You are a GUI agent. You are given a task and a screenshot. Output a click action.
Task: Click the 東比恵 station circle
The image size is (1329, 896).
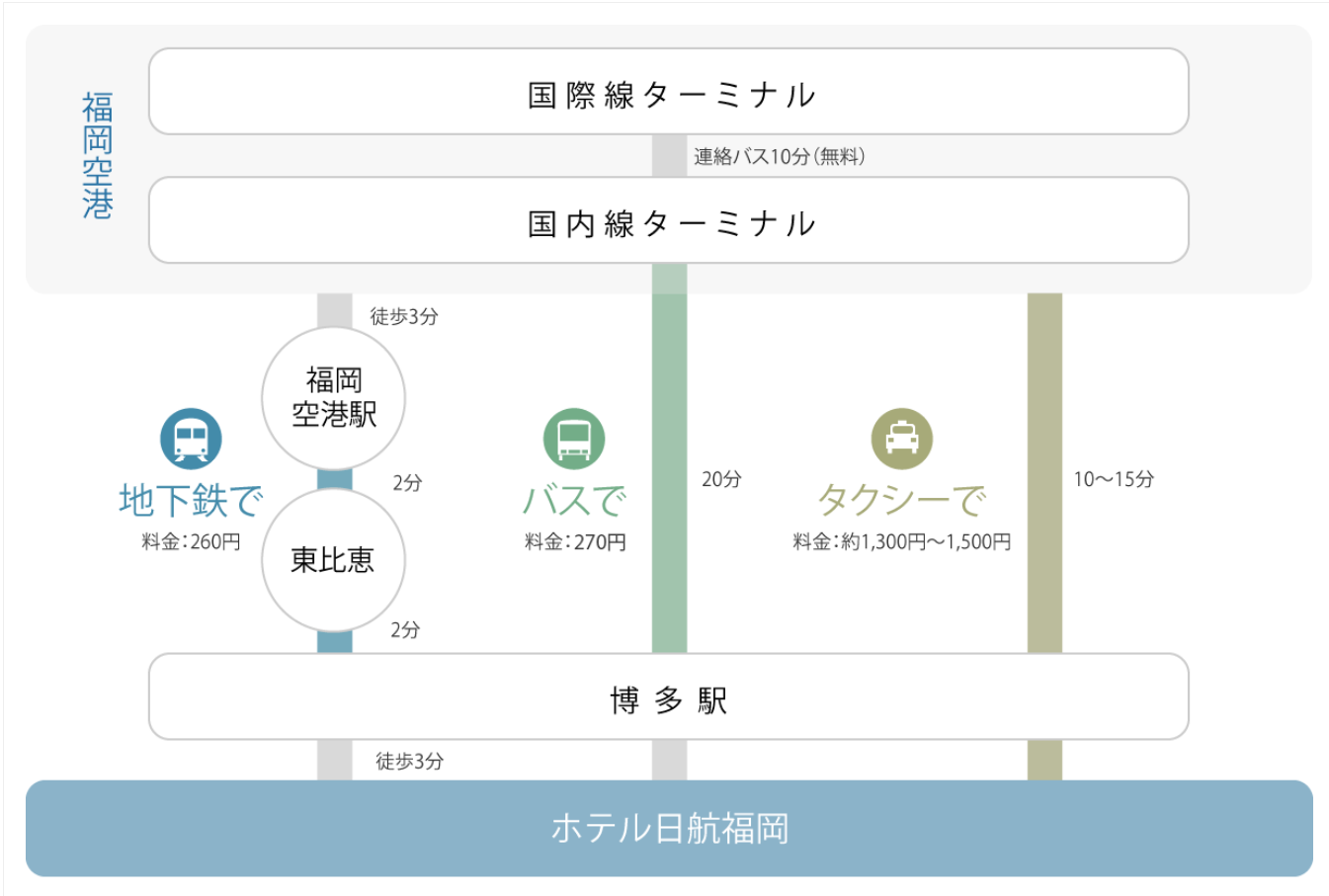tap(334, 560)
